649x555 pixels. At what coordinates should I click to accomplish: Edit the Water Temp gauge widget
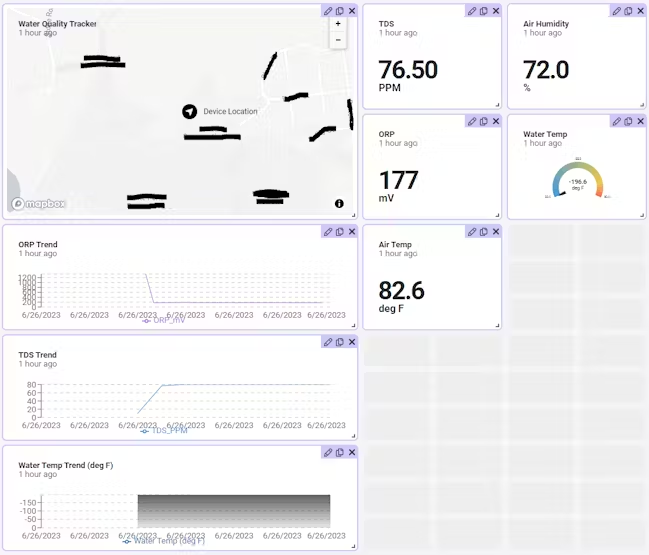(x=617, y=121)
